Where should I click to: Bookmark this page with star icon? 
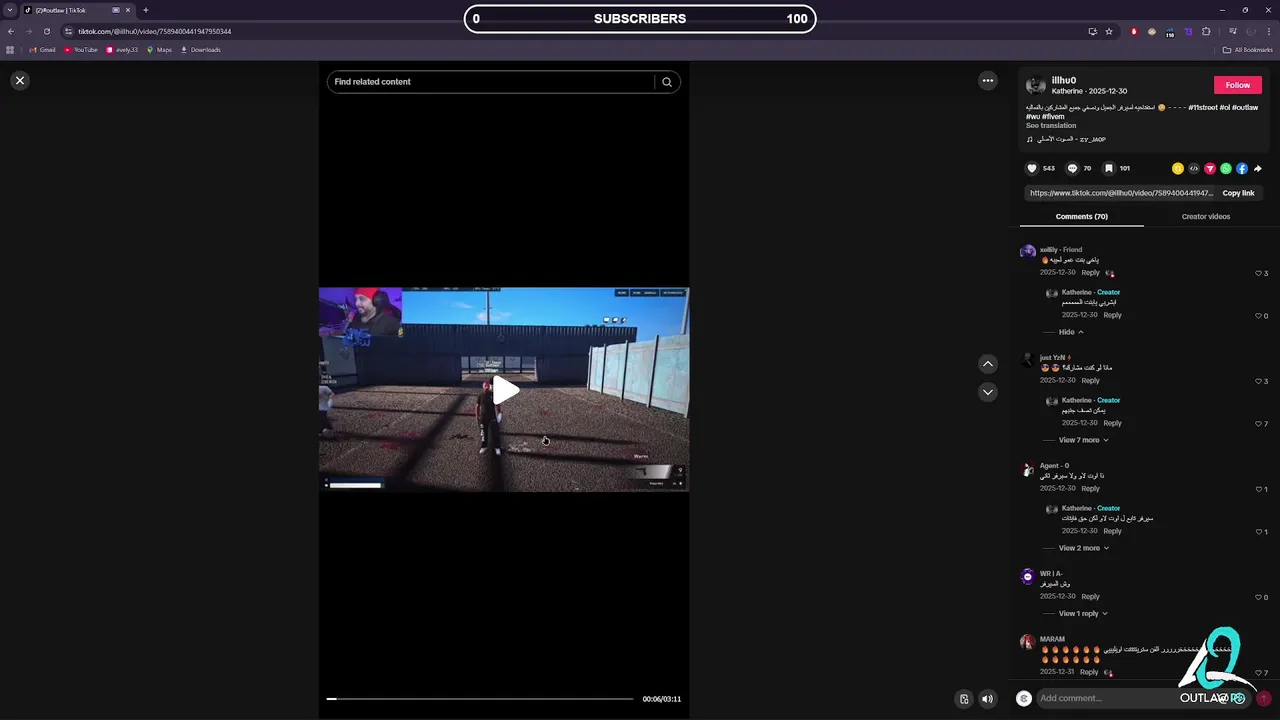coord(1109,31)
